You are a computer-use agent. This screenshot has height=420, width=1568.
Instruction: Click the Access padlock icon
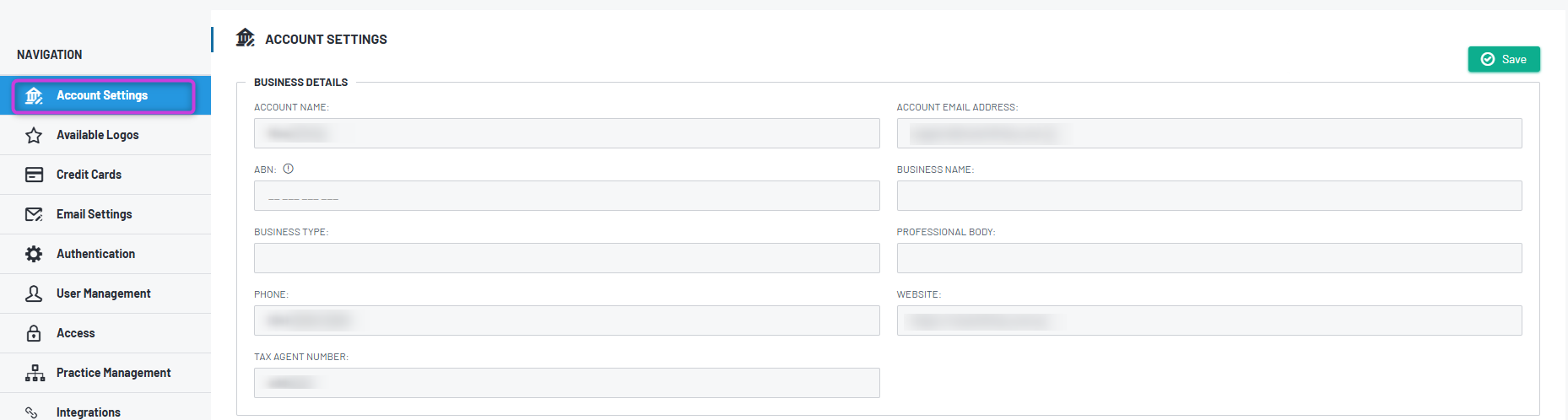tap(34, 333)
